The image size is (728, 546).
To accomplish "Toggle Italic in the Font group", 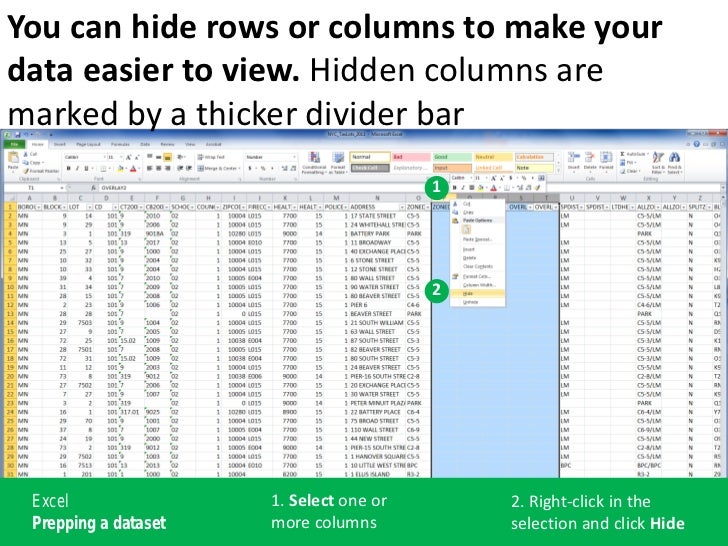I will (x=77, y=169).
